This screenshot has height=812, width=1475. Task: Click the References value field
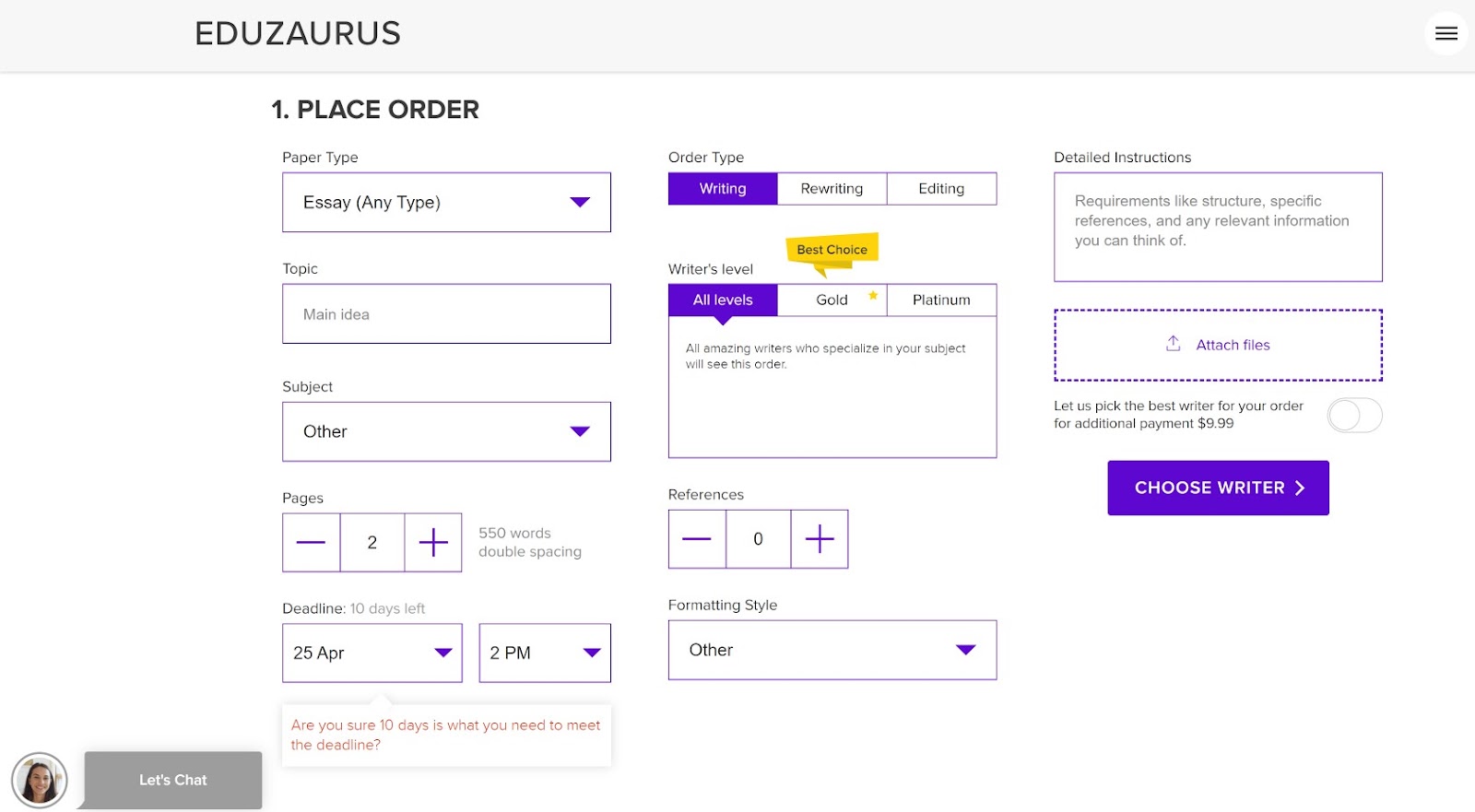point(758,539)
